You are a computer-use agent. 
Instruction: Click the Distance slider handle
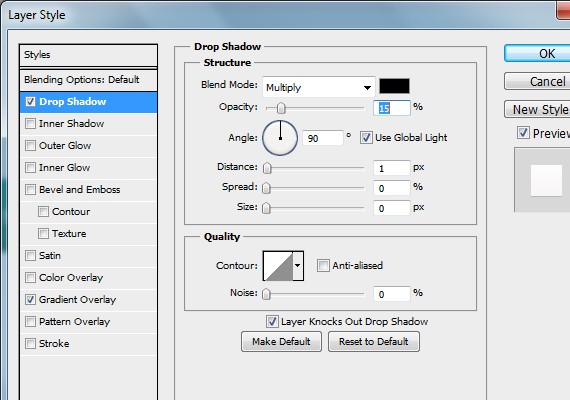[267, 168]
